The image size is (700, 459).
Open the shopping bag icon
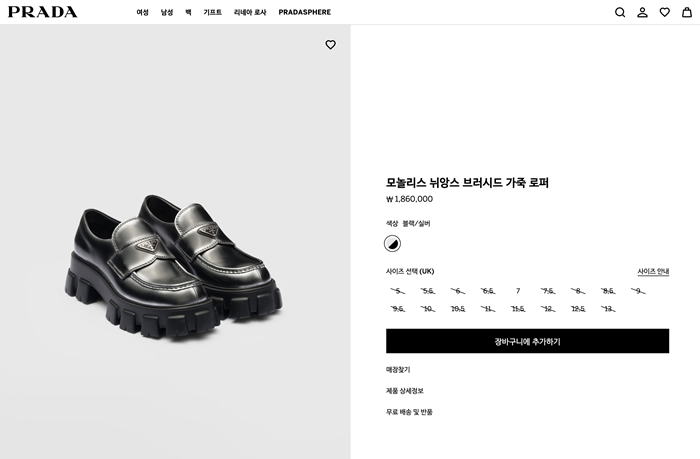click(x=687, y=12)
